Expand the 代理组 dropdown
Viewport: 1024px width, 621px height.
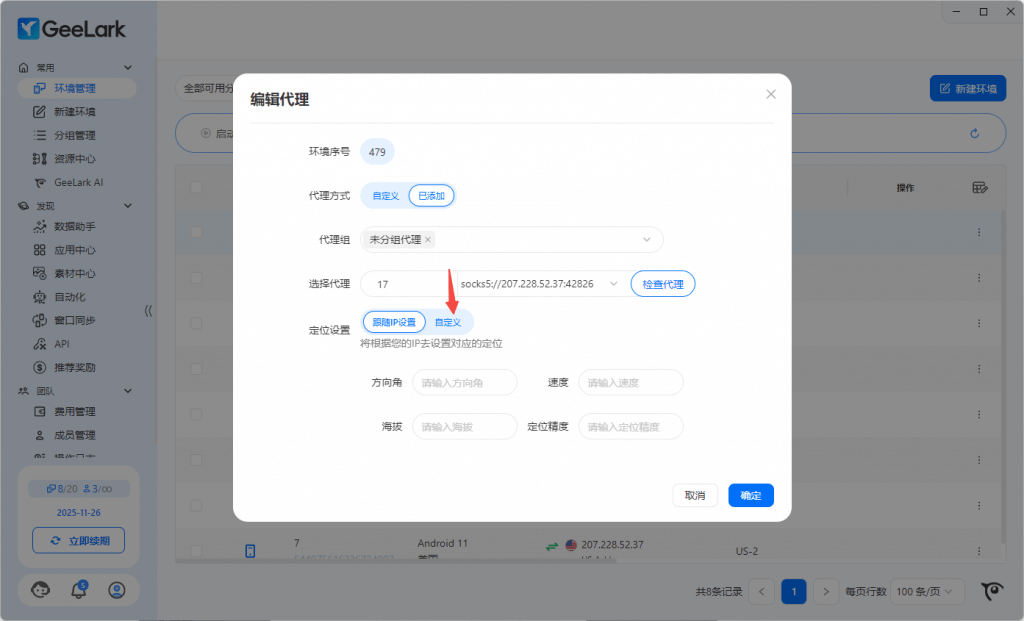tap(646, 240)
